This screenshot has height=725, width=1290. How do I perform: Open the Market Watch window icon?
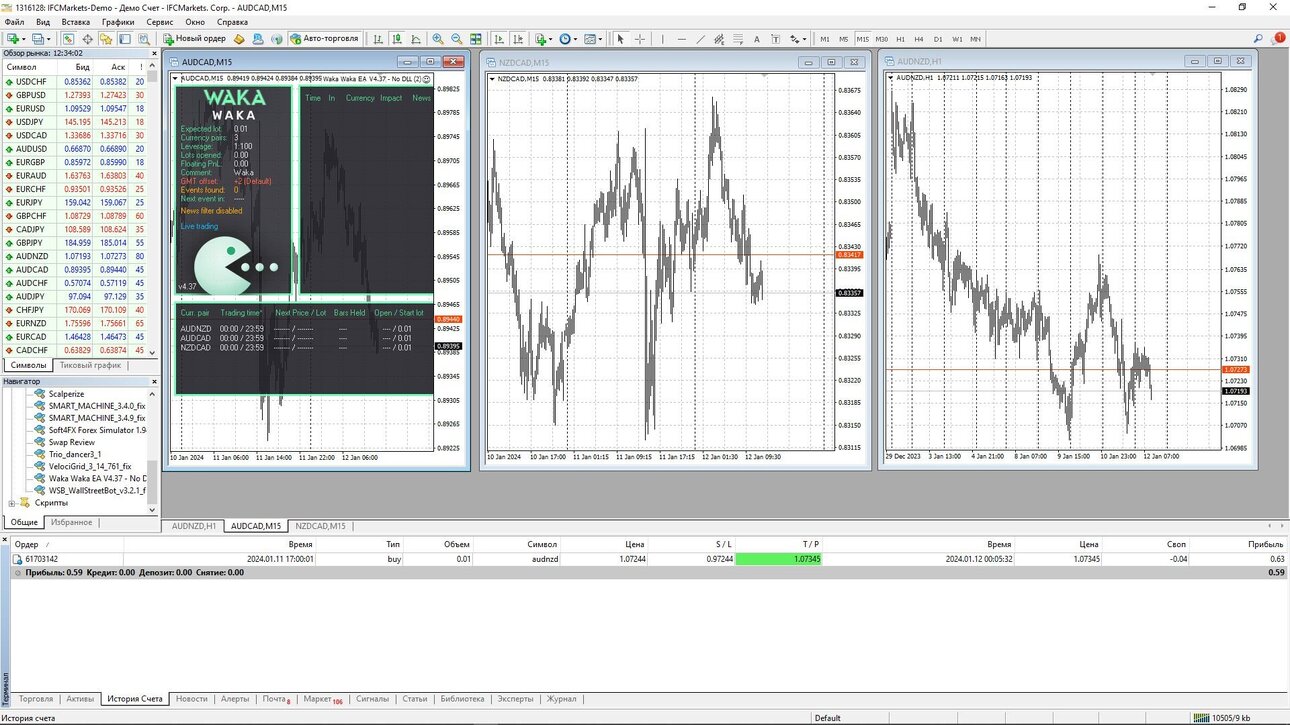coord(68,39)
